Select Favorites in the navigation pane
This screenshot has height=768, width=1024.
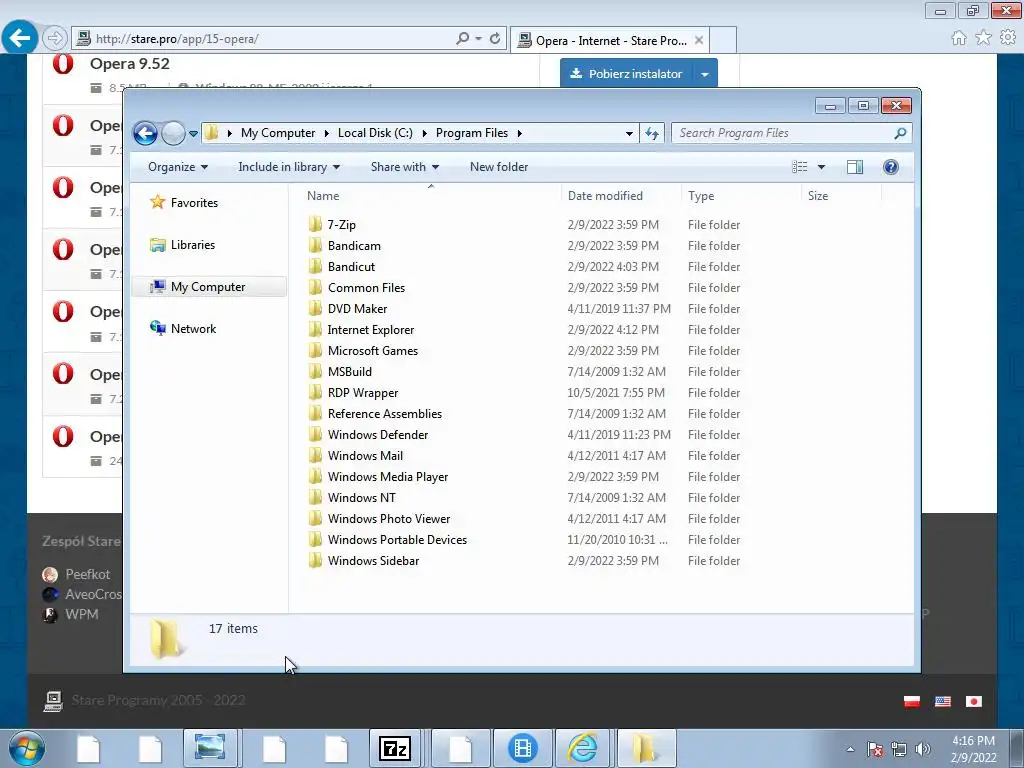click(x=194, y=203)
